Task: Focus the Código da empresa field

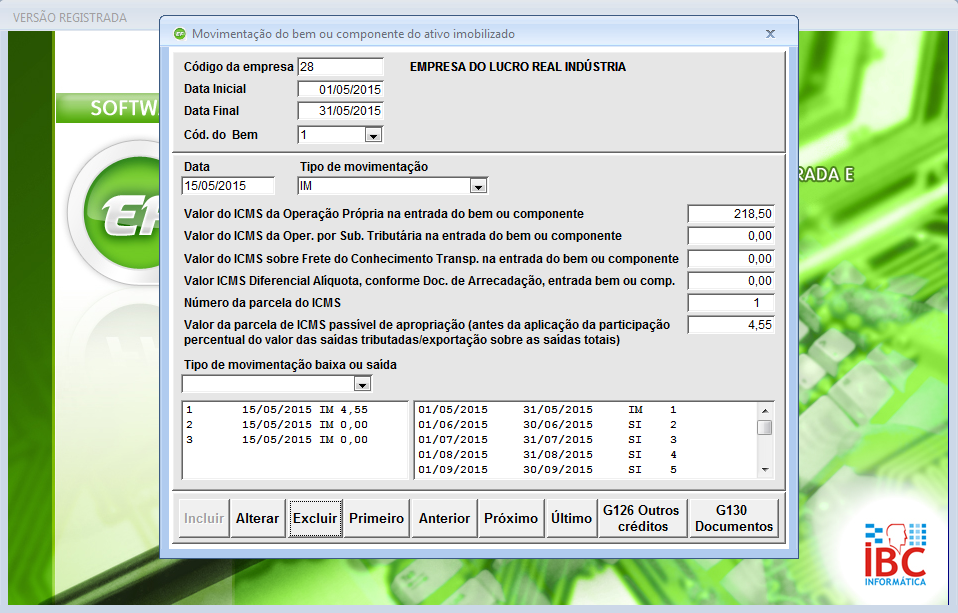Action: click(x=340, y=67)
